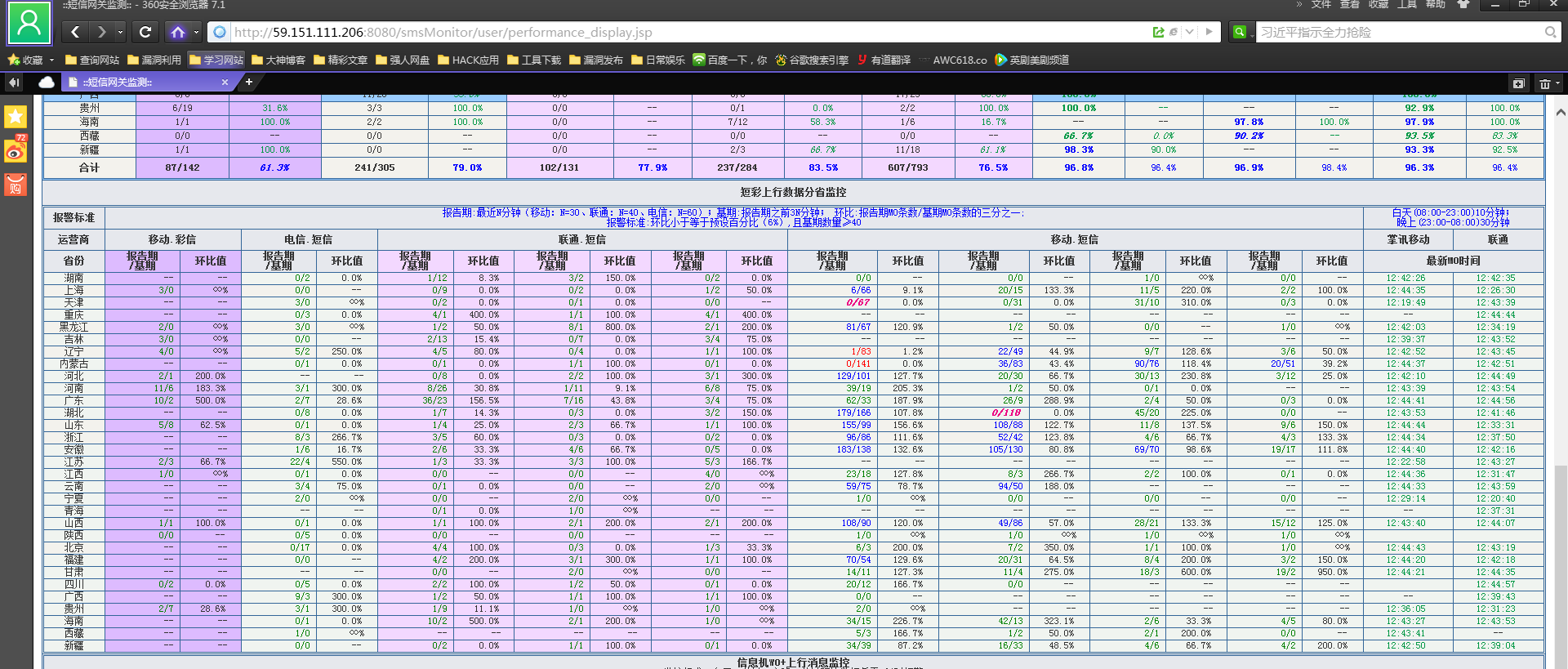This screenshot has width=1568, height=669.
Task: Expand the closed tabs trash dropdown arrow
Action: click(x=1558, y=83)
